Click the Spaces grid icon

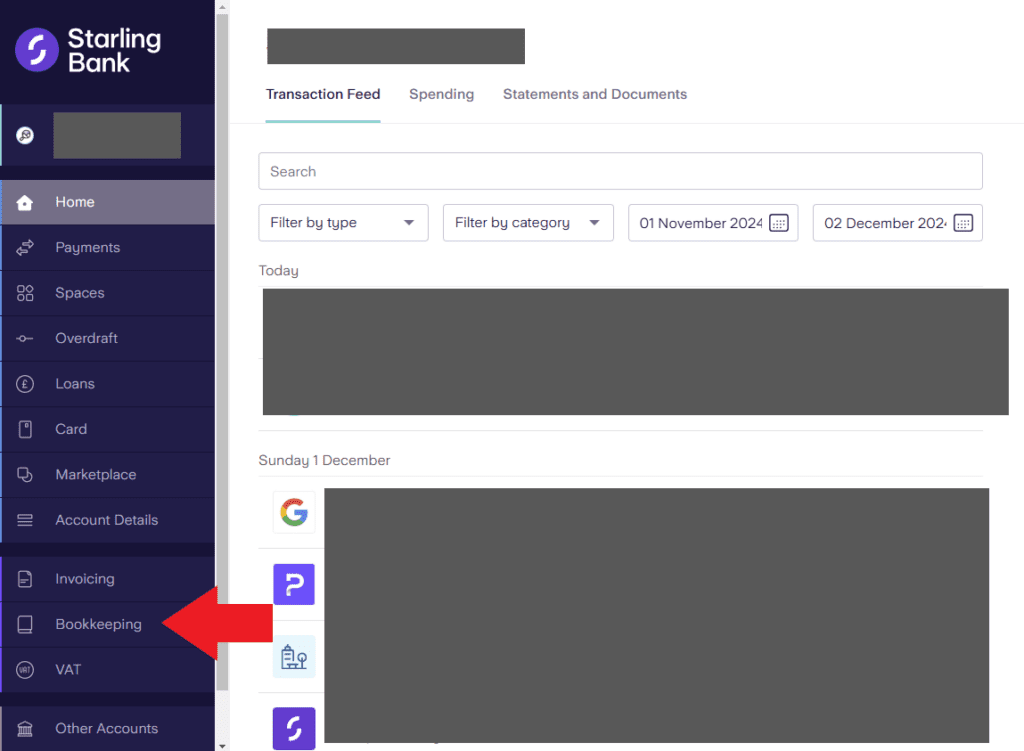[25, 293]
